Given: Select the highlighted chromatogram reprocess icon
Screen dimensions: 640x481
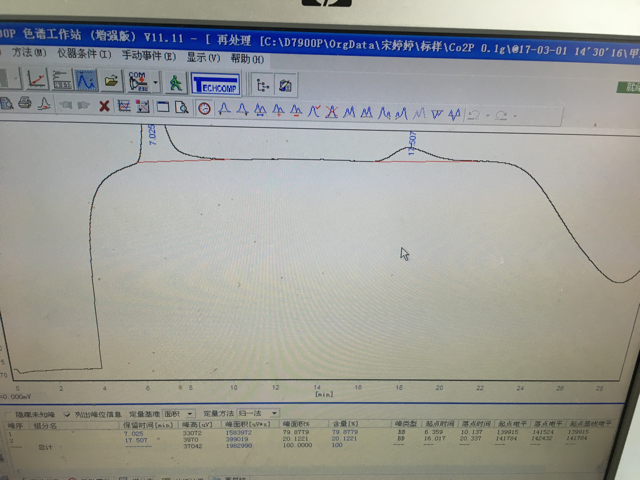Looking at the screenshot, I should click(86, 80).
